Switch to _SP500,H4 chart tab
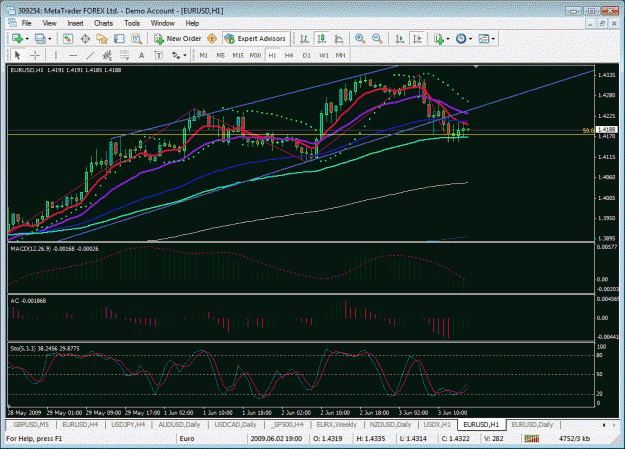The image size is (625, 449). click(x=287, y=425)
